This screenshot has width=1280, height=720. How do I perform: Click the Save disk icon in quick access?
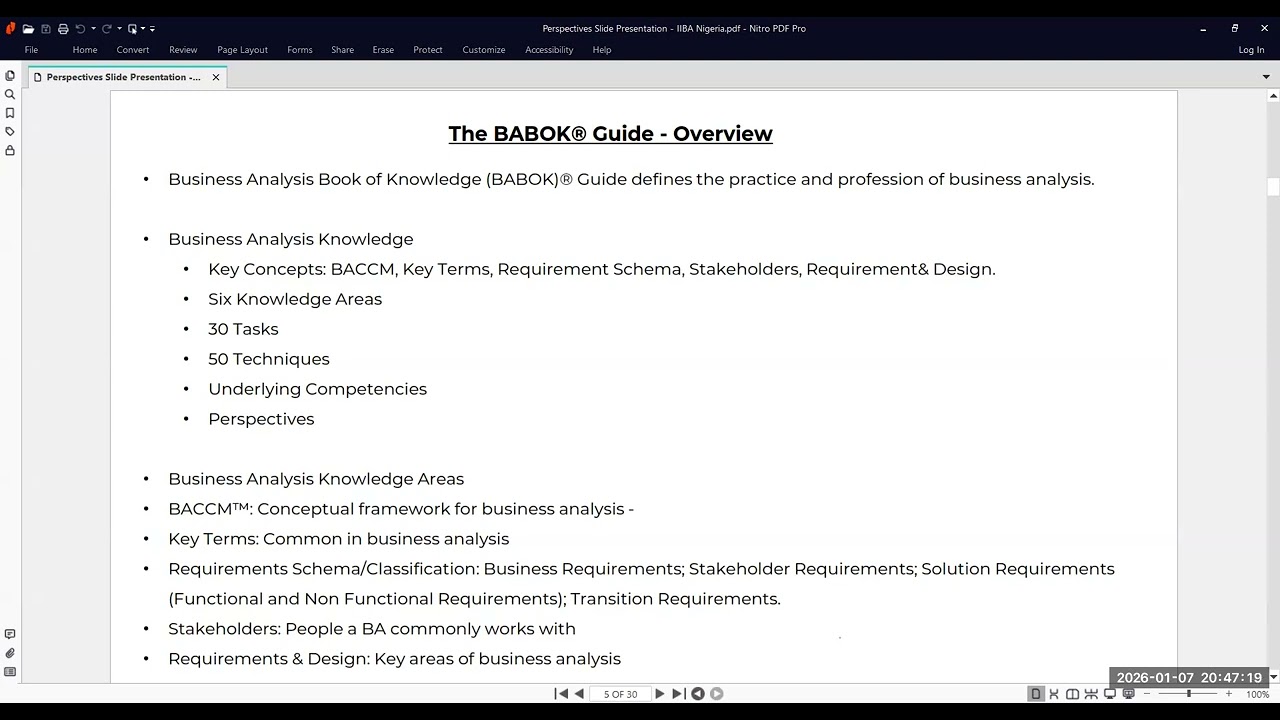click(46, 29)
